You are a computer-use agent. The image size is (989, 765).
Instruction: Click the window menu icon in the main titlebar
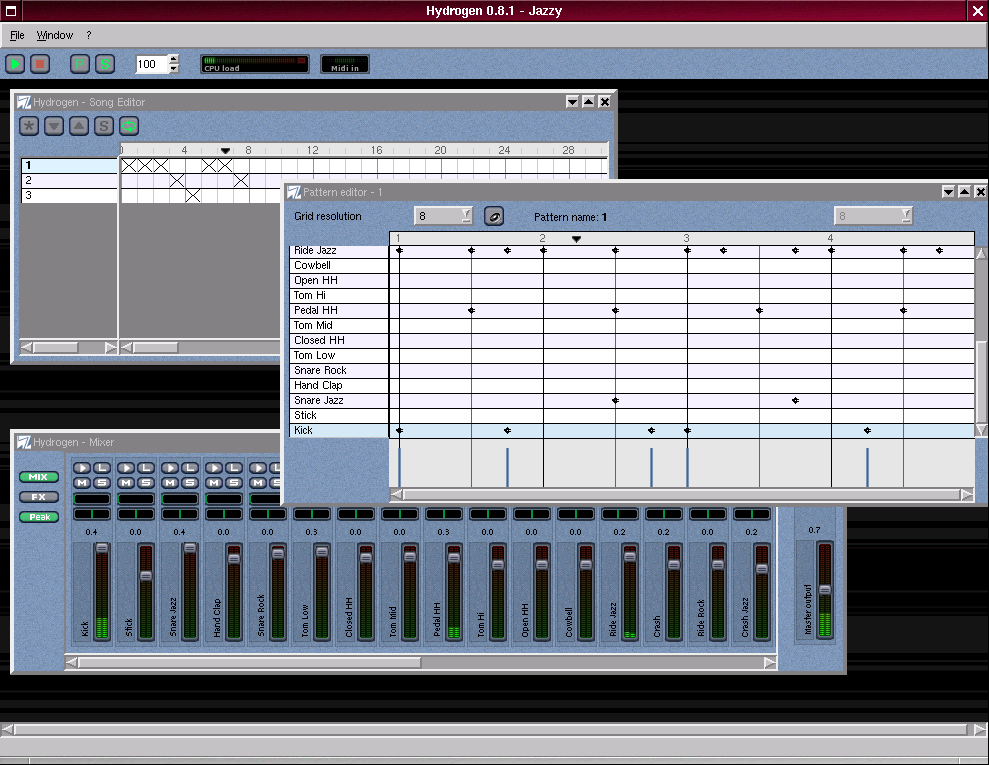click(x=11, y=11)
